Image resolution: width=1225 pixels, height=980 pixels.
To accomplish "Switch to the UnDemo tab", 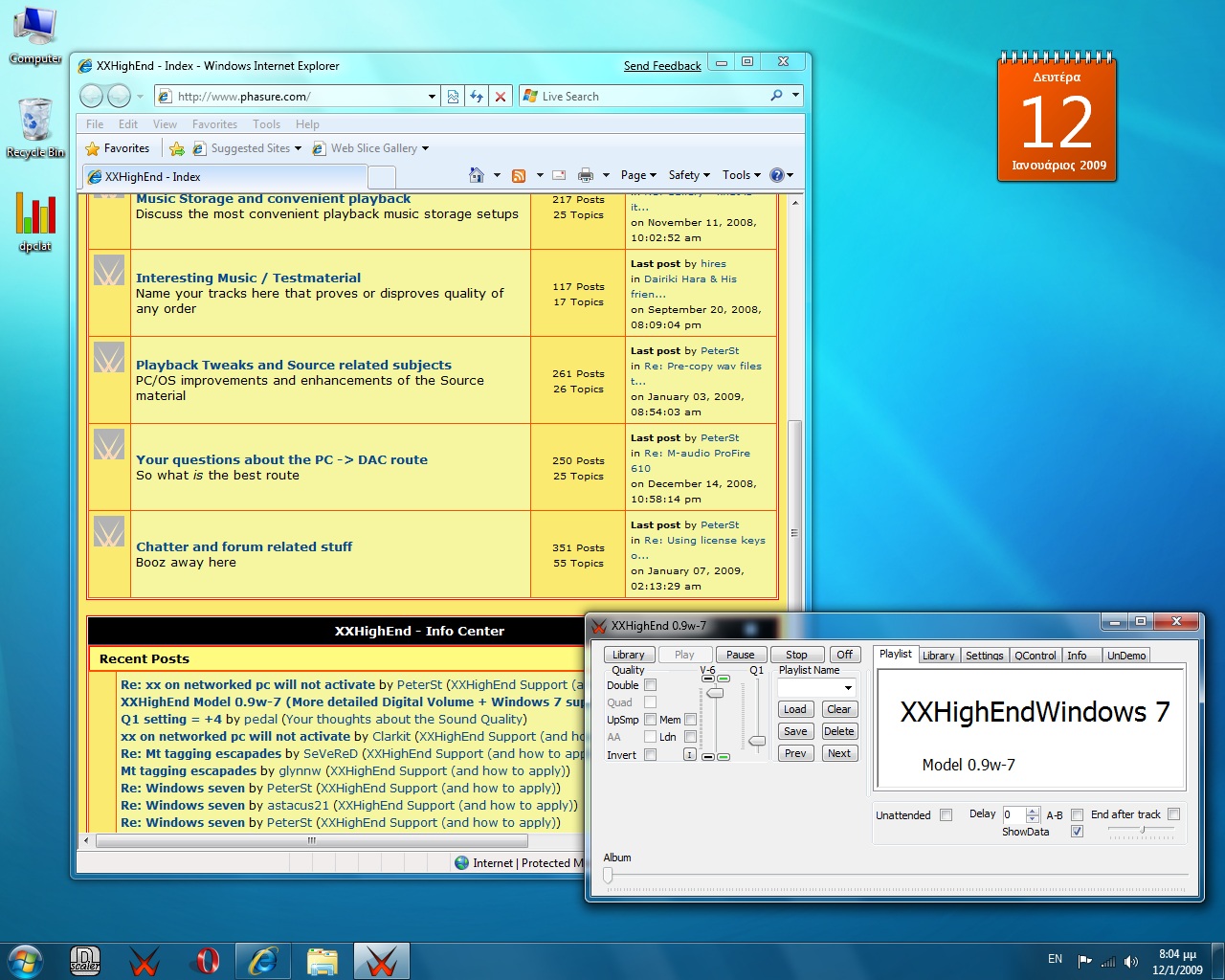I will tap(1126, 656).
